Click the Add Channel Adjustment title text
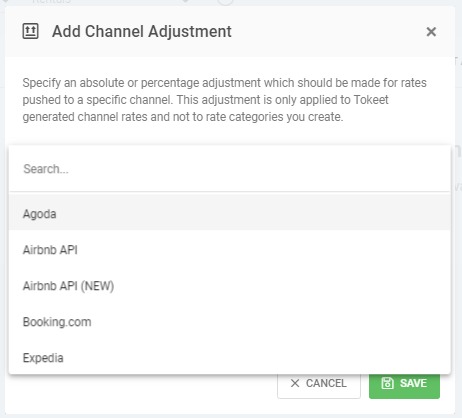The image size is (462, 418). (x=142, y=32)
